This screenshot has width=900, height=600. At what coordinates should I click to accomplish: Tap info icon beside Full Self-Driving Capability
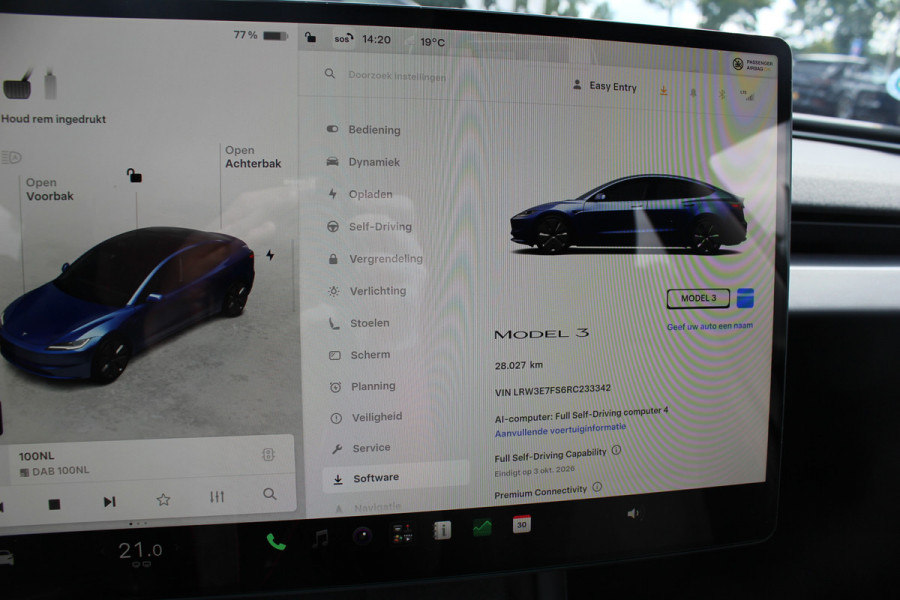[x=616, y=450]
